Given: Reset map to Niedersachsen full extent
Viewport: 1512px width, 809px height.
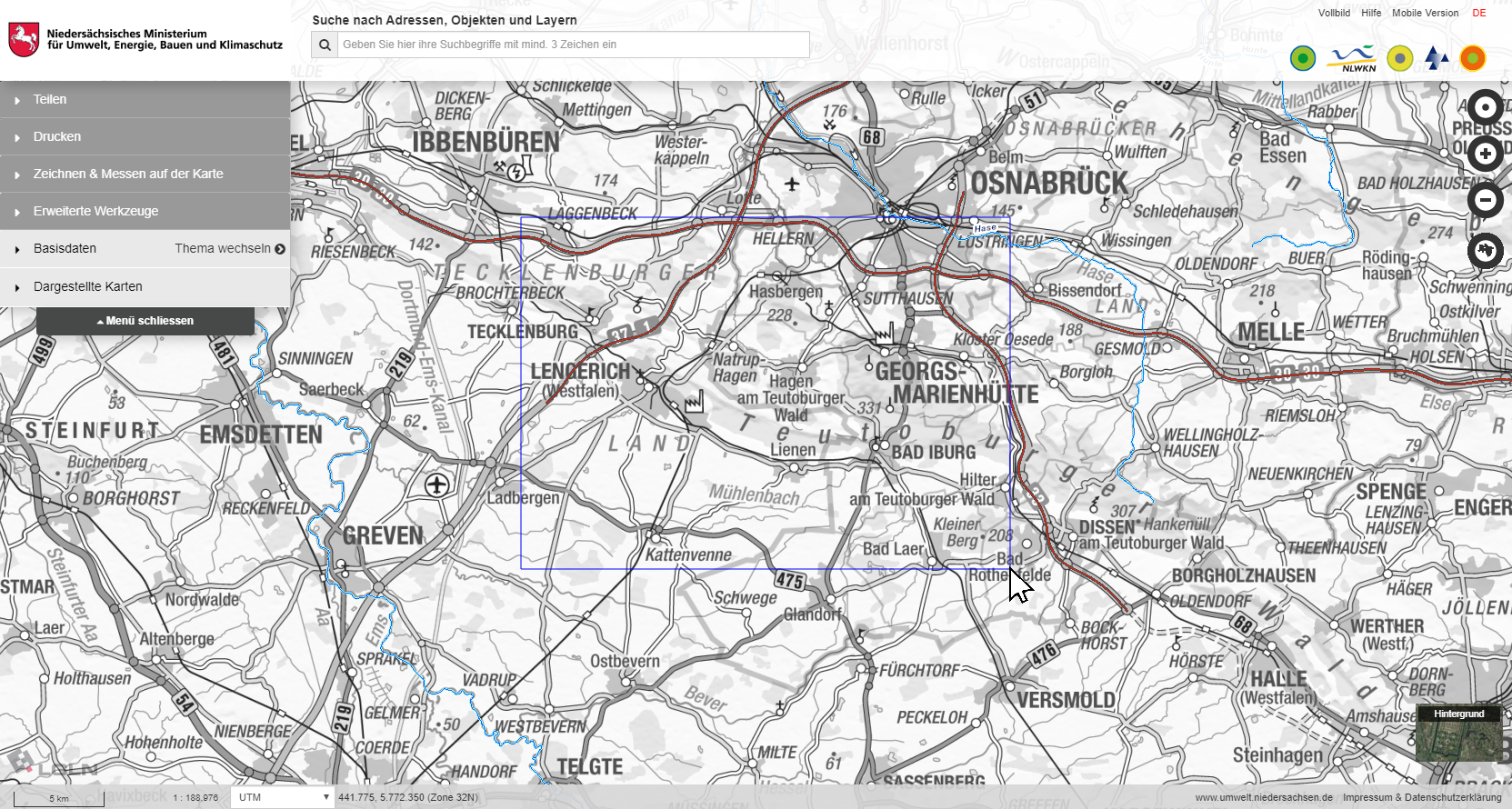Looking at the screenshot, I should tap(1486, 249).
